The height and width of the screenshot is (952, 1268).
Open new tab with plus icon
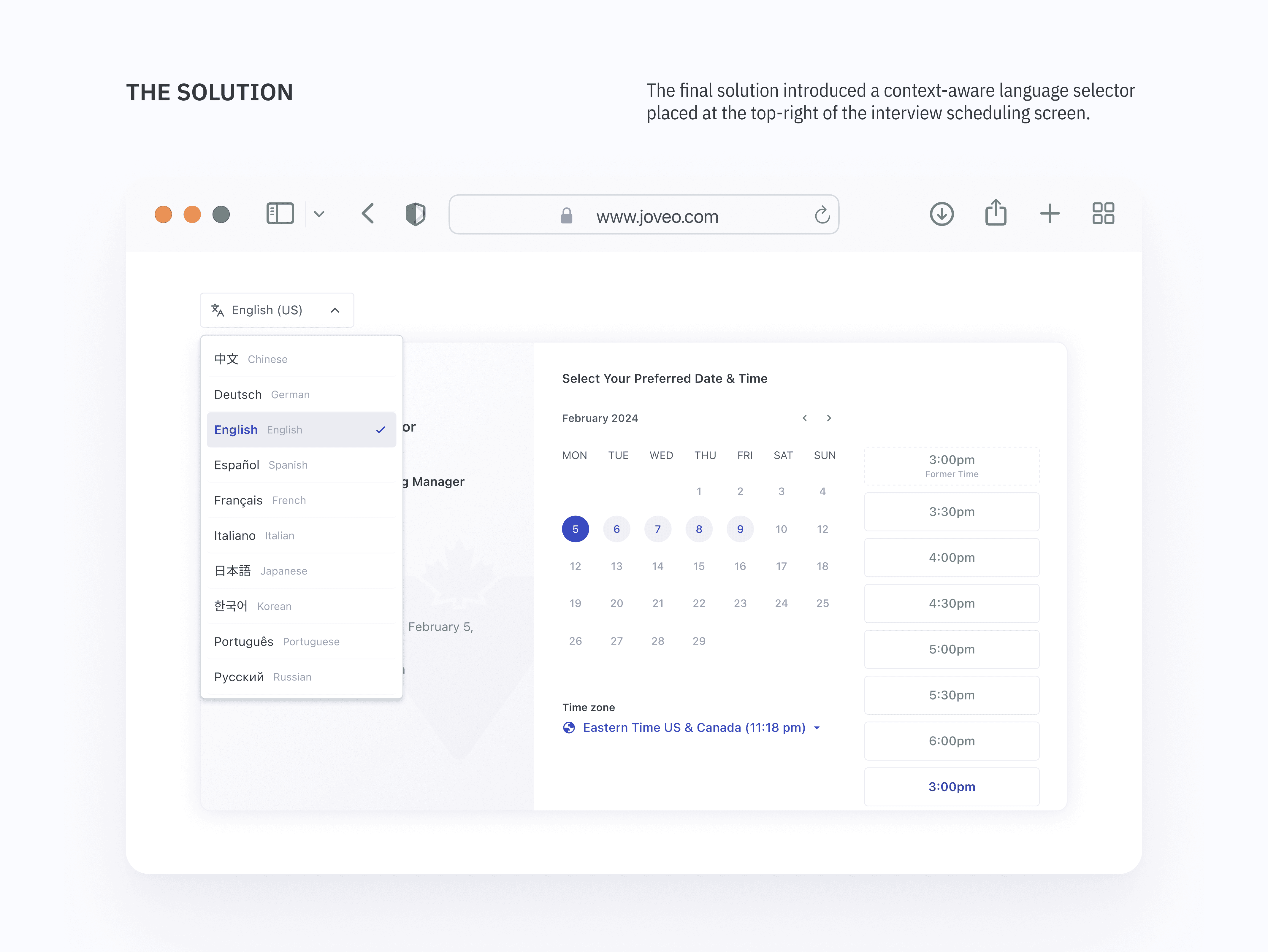(x=1050, y=213)
